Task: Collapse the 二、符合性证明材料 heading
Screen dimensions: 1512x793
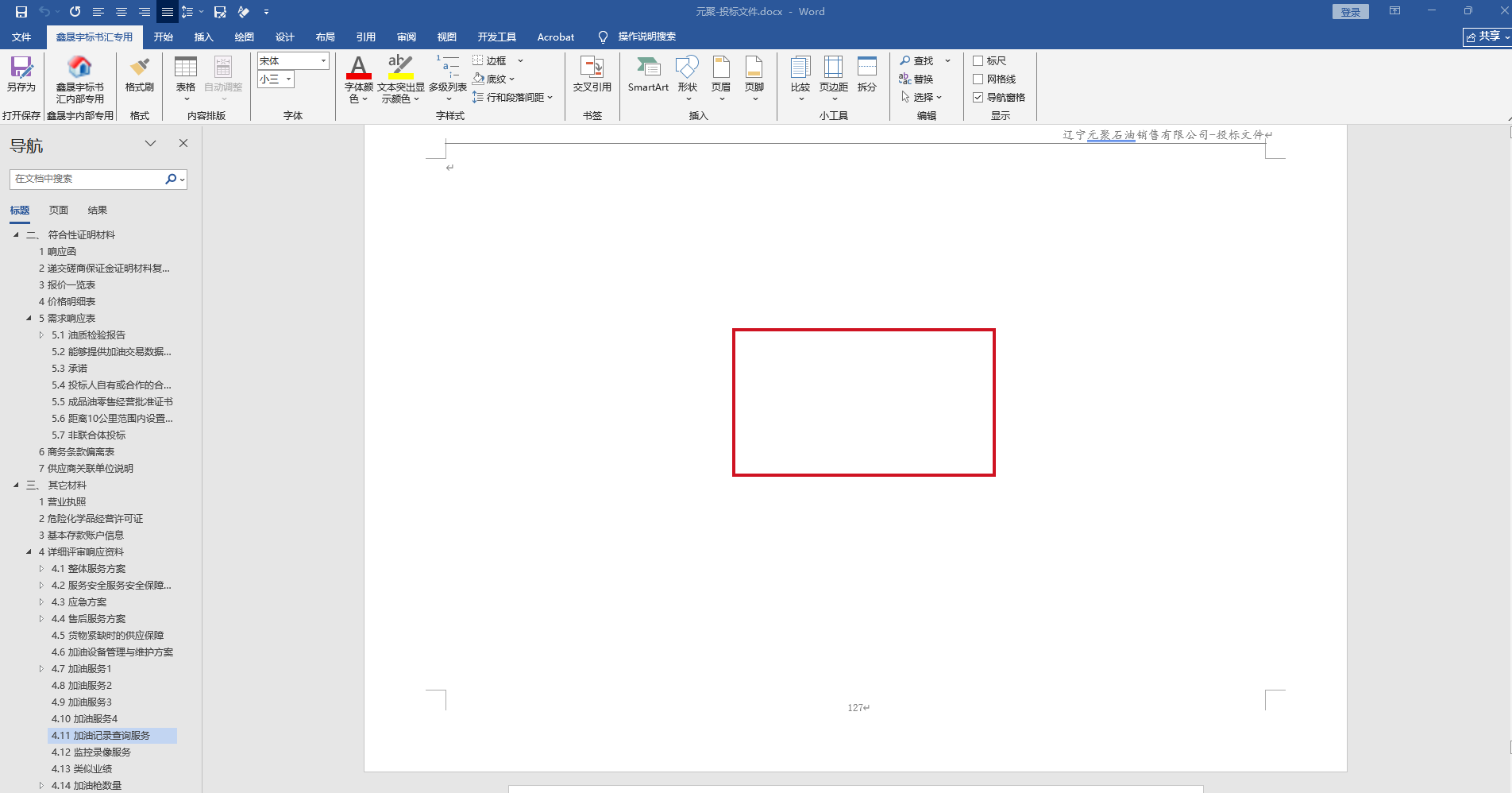Action: 16,235
